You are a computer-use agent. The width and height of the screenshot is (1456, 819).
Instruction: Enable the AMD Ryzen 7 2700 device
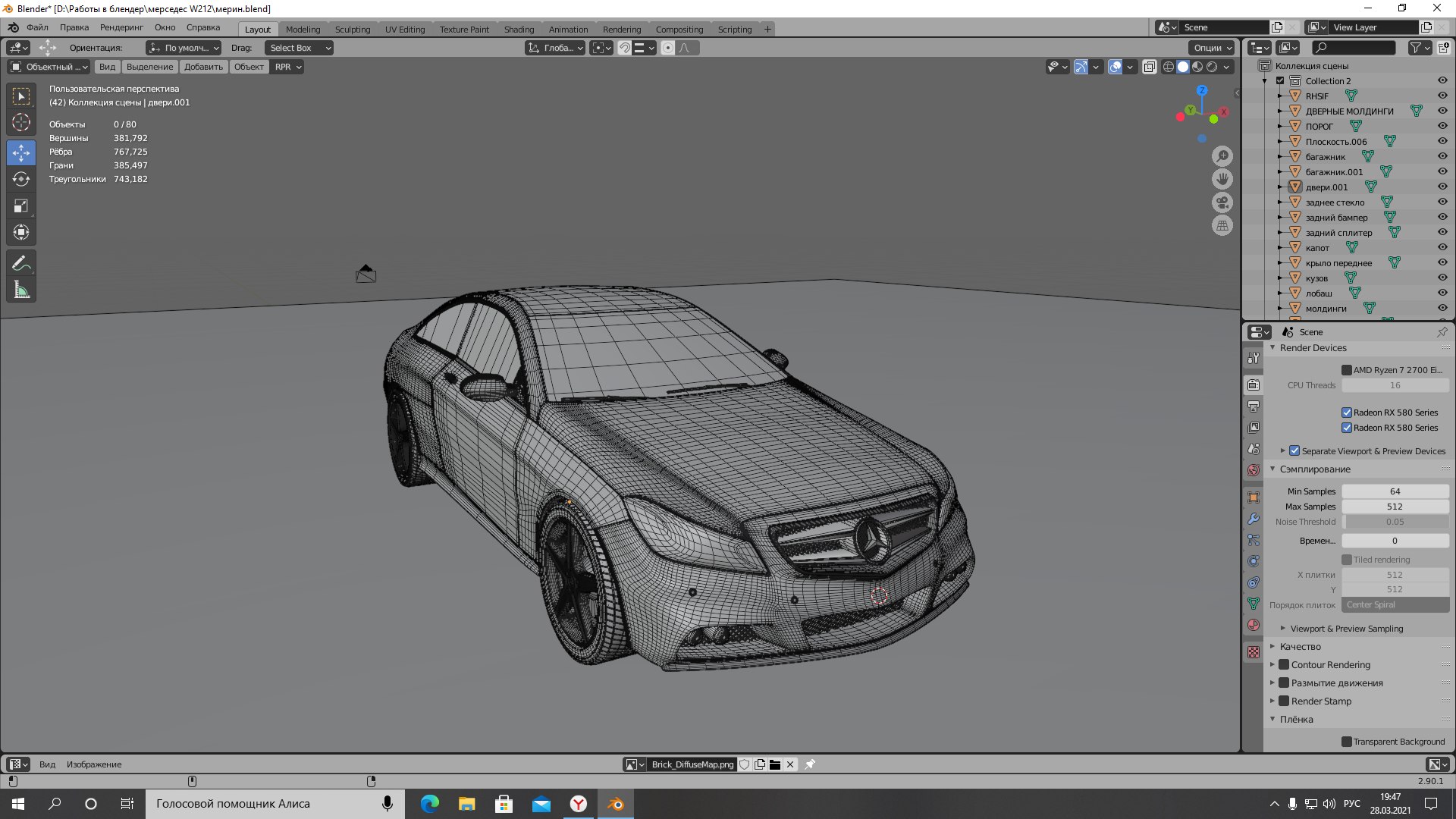coord(1347,370)
